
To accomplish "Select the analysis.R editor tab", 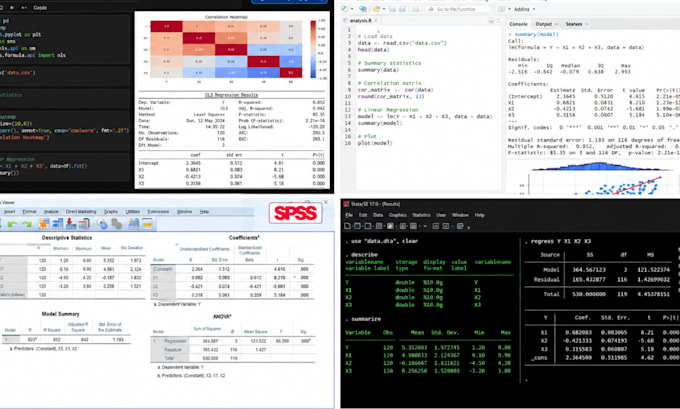I will pyautogui.click(x=360, y=20).
